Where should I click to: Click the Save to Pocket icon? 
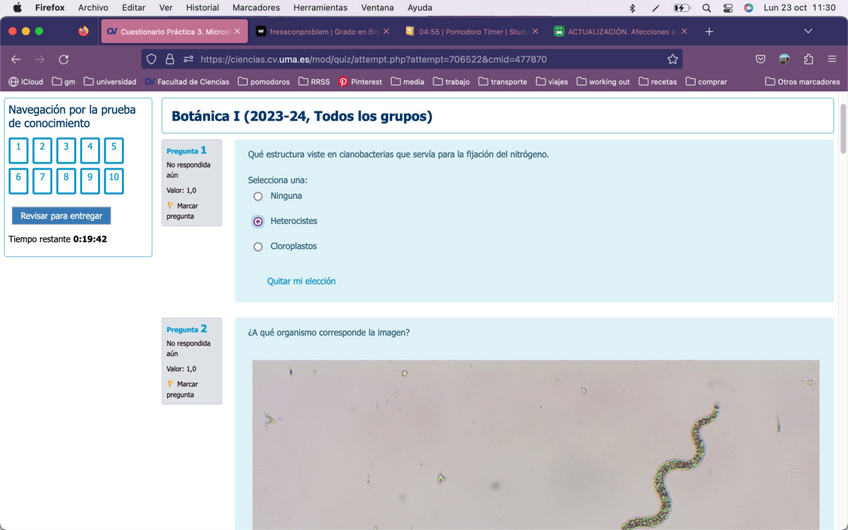(761, 59)
